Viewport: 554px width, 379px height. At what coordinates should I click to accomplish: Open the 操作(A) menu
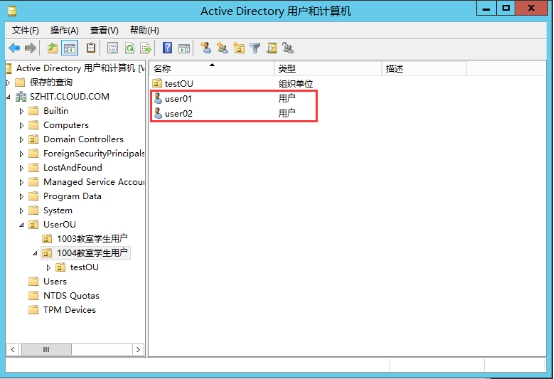tap(64, 30)
